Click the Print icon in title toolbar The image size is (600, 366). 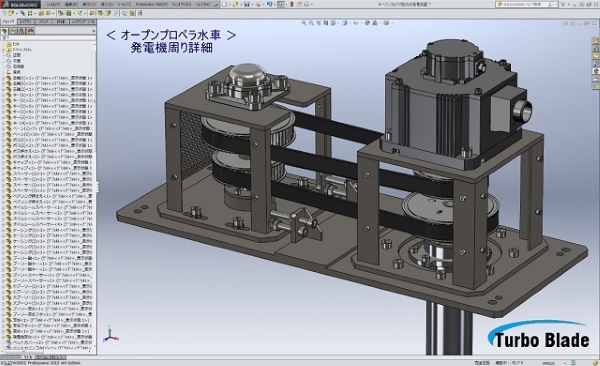click(258, 4)
